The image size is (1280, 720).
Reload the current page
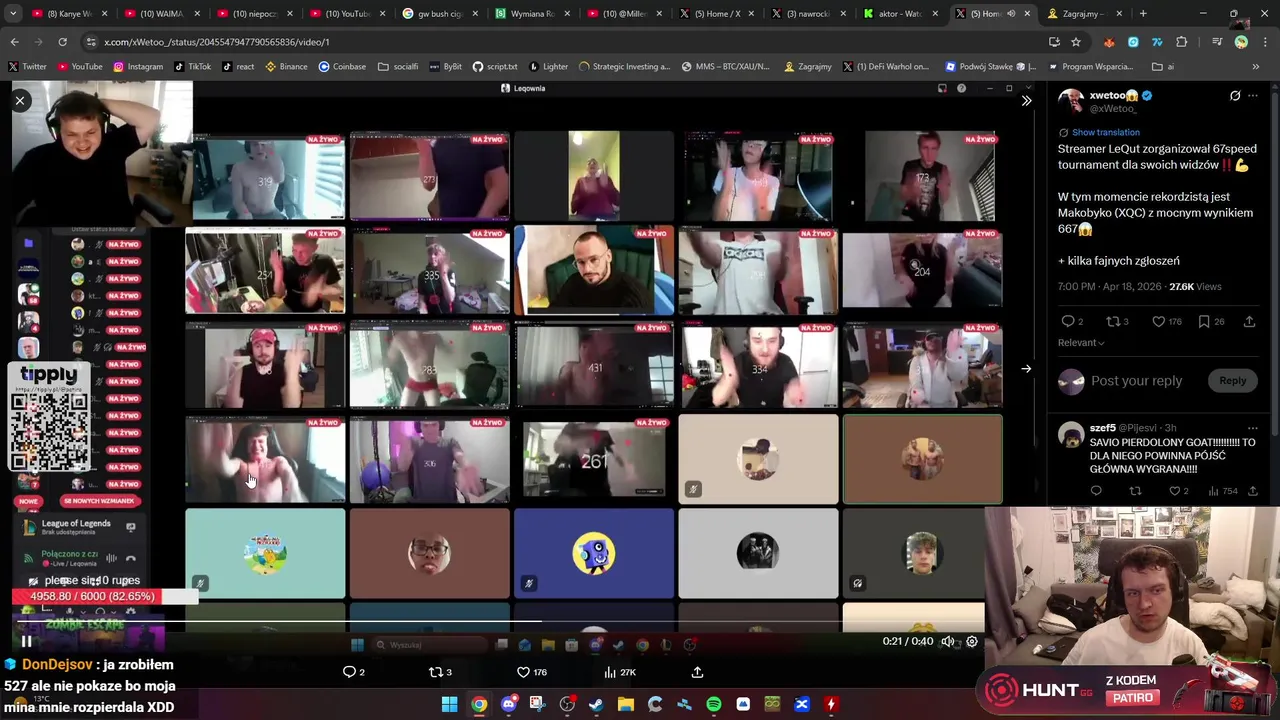(x=62, y=42)
